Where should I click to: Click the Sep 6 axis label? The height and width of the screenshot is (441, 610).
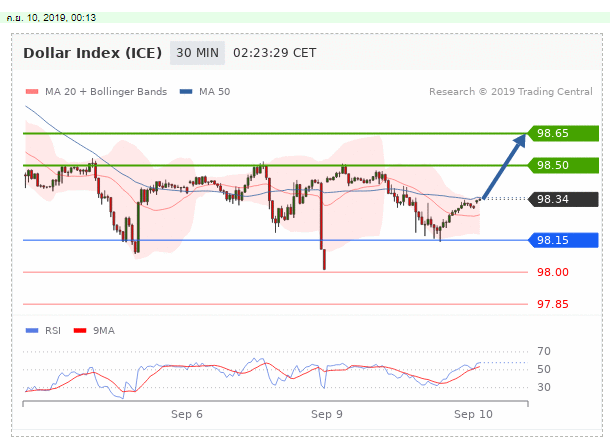point(187,414)
